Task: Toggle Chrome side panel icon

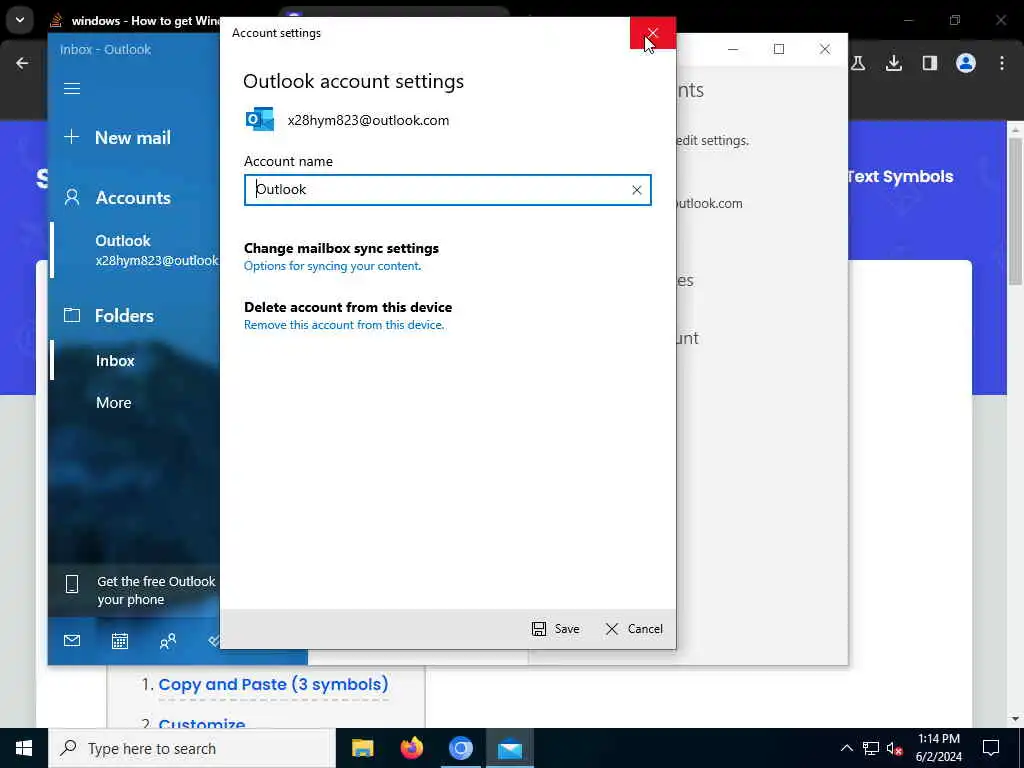Action: [x=929, y=63]
